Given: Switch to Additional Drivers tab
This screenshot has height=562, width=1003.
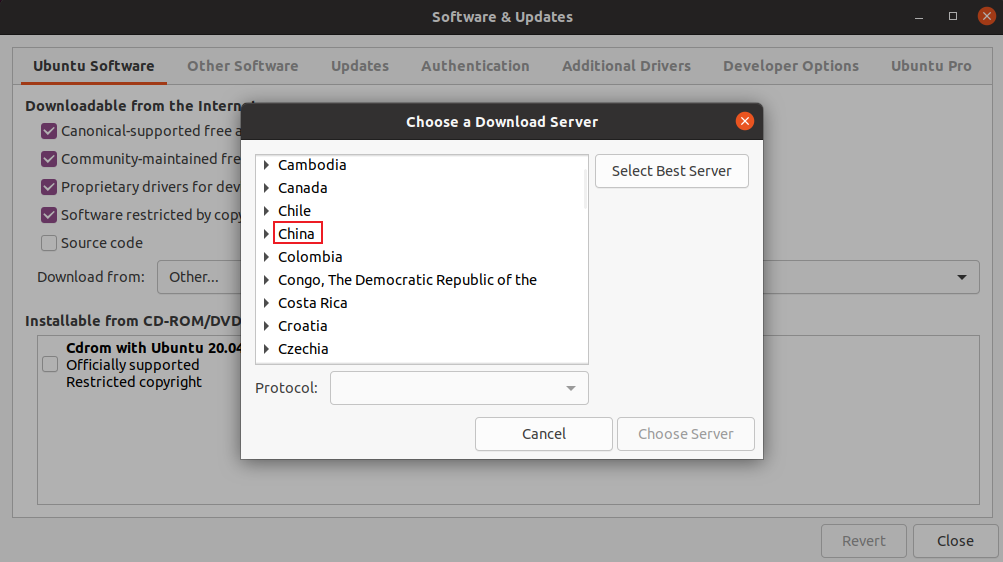Looking at the screenshot, I should (x=626, y=66).
